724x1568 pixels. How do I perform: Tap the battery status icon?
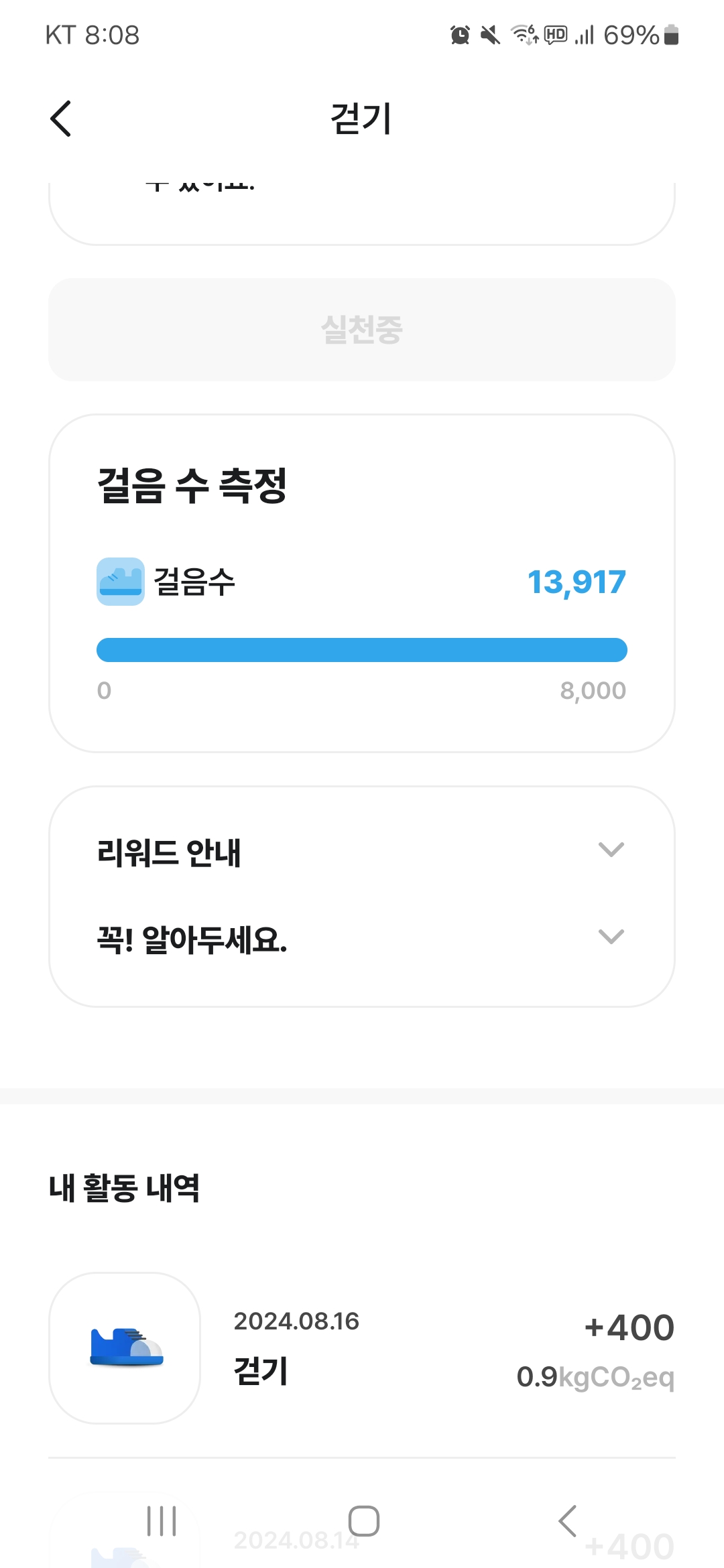671,35
